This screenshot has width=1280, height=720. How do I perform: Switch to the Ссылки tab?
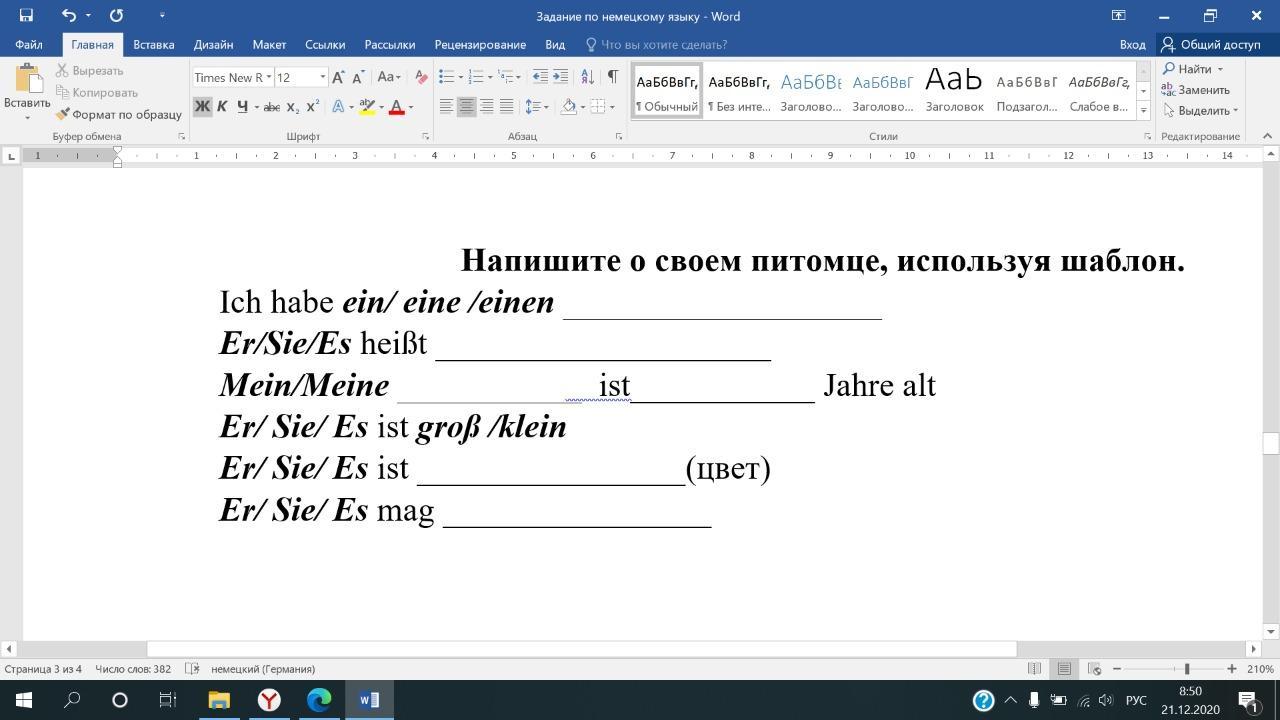pyautogui.click(x=325, y=45)
